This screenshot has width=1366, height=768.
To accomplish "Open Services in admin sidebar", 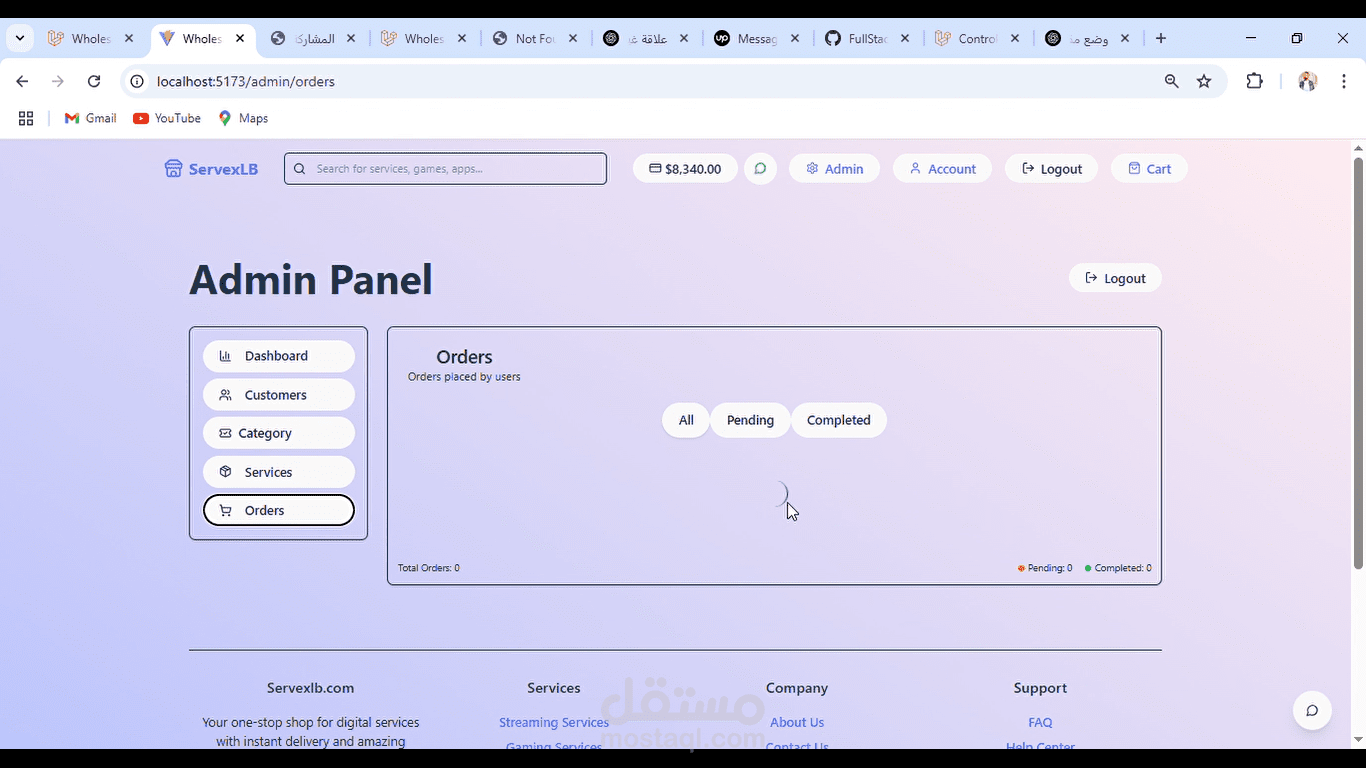I will click(x=278, y=472).
